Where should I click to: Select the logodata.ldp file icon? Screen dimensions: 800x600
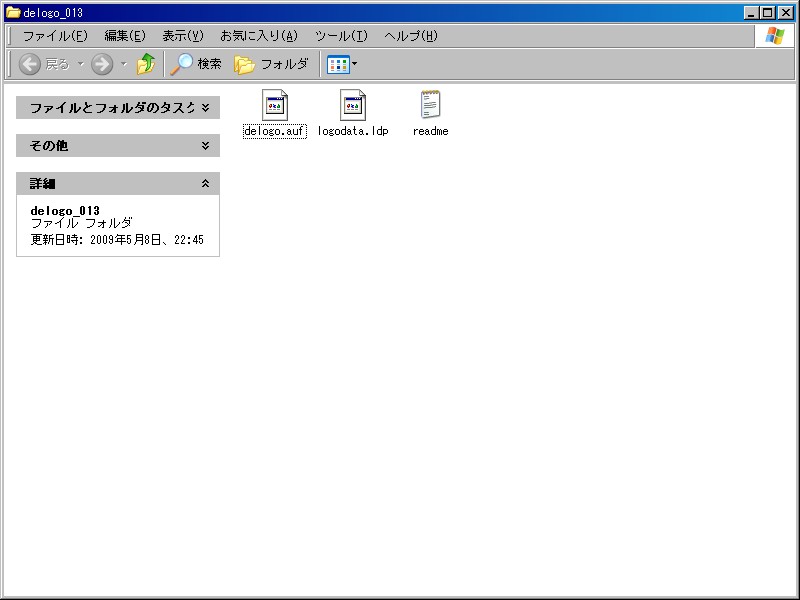[x=353, y=105]
